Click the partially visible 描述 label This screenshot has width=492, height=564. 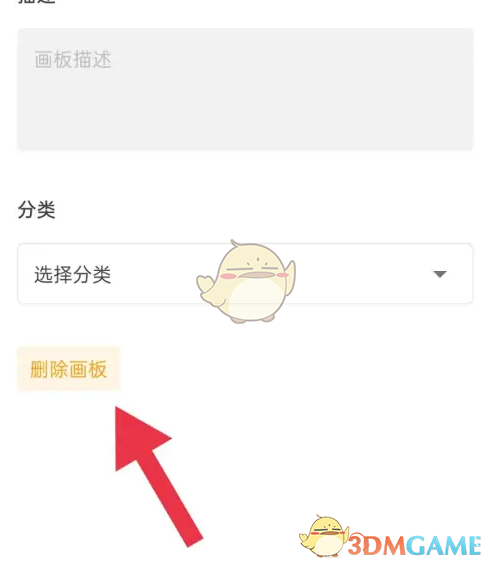(37, 1)
